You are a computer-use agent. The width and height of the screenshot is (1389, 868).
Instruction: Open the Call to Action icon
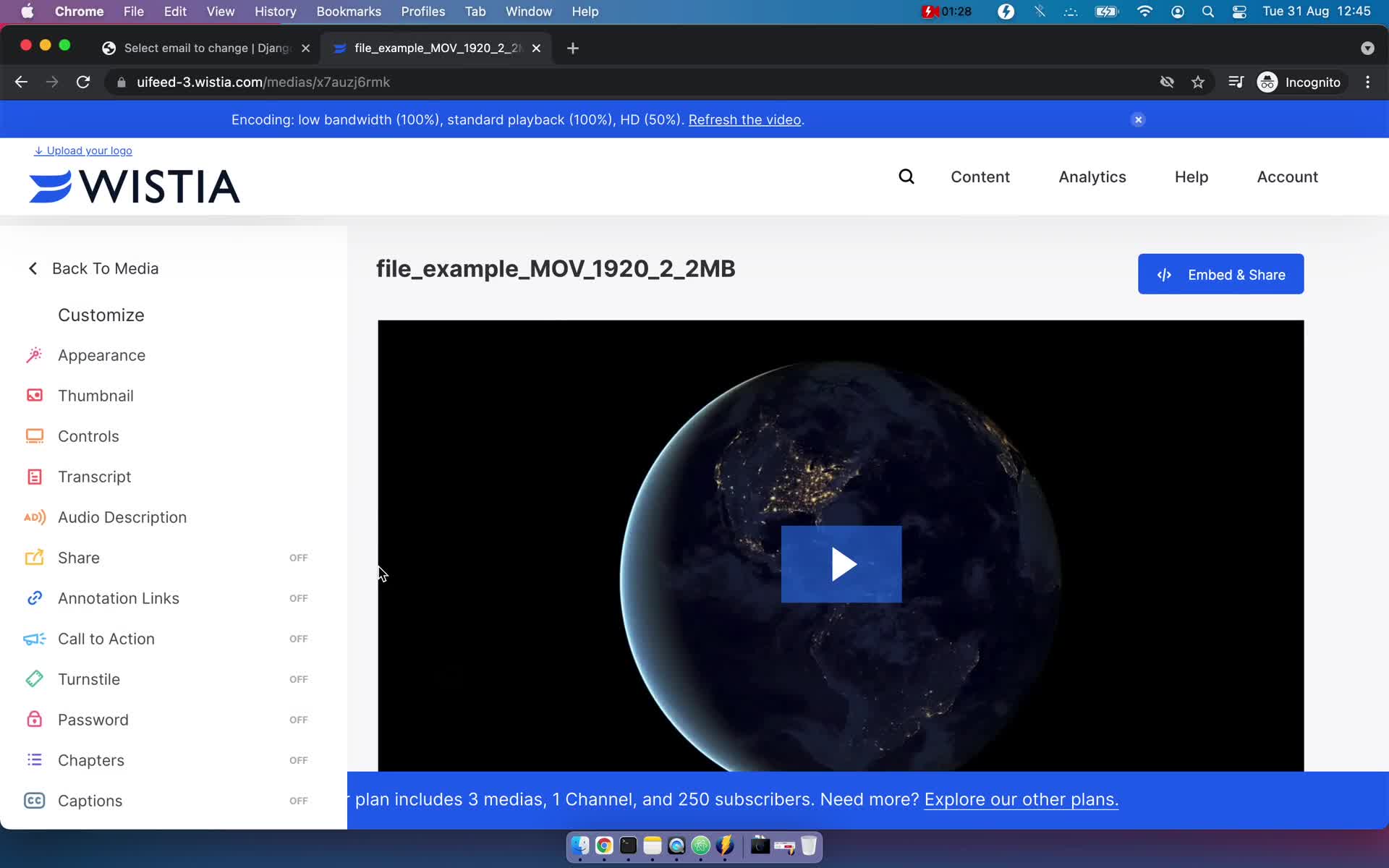point(34,638)
